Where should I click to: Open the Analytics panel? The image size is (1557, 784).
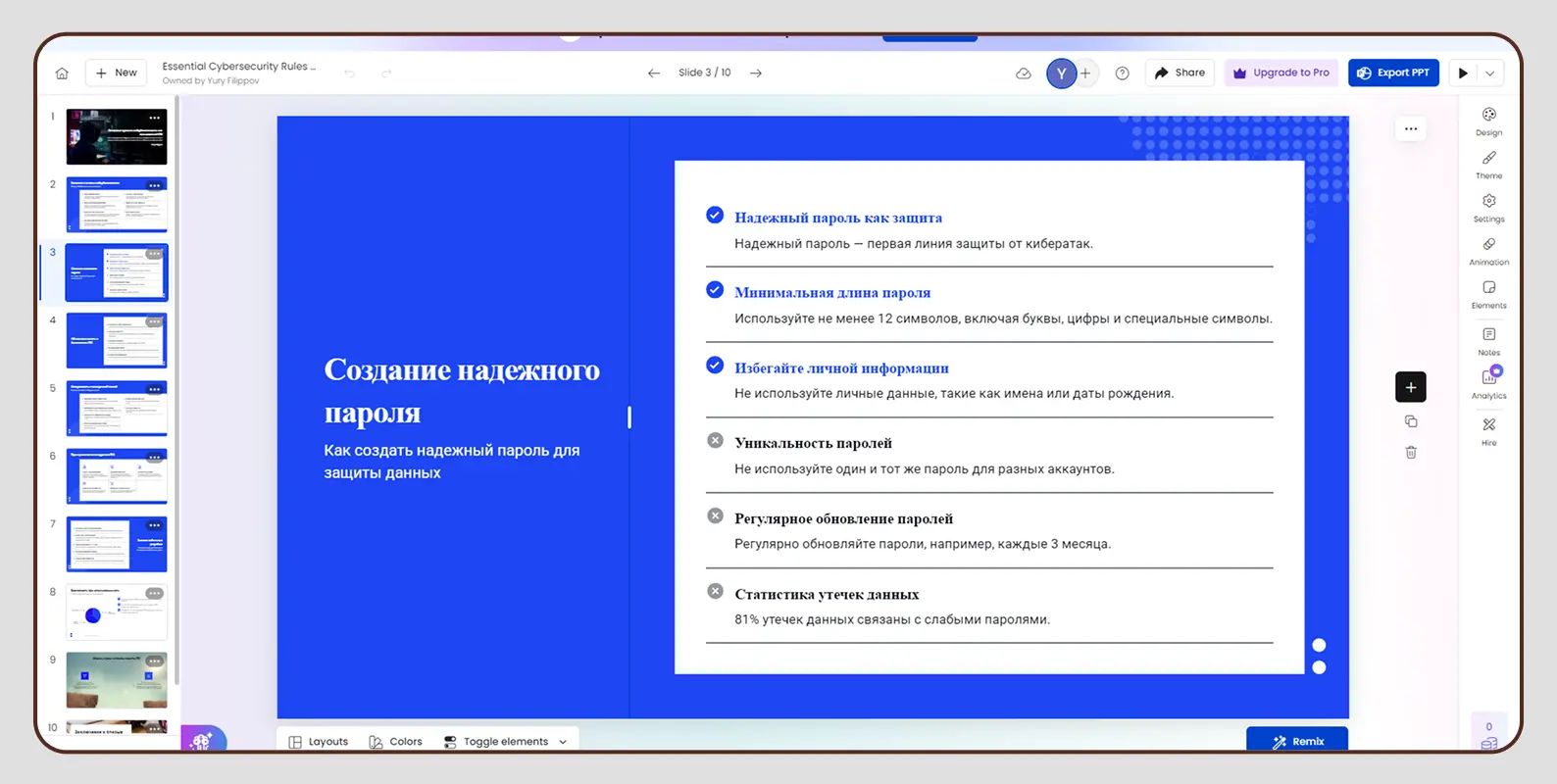click(x=1488, y=382)
